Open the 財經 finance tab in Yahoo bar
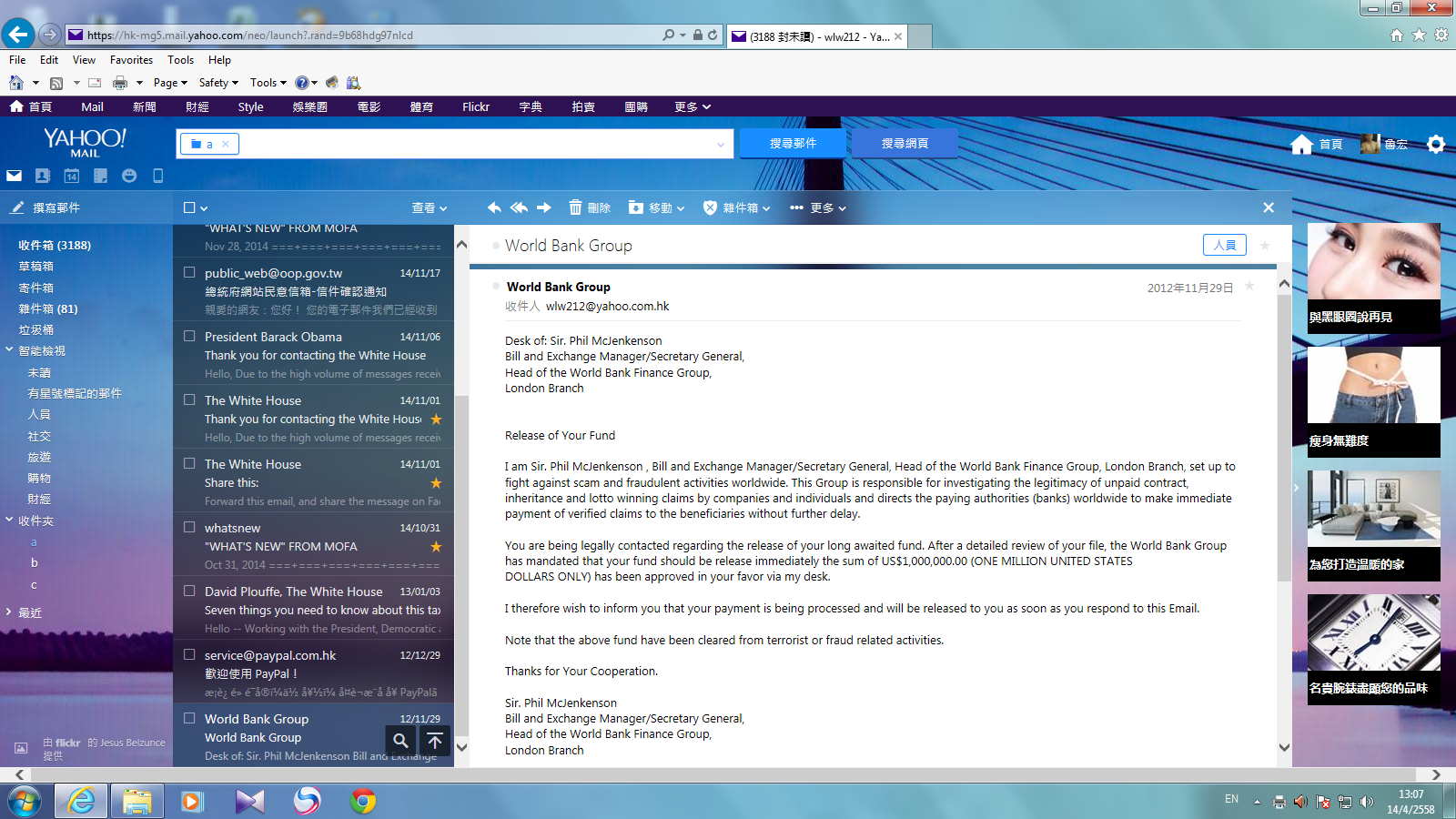Image resolution: width=1456 pixels, height=819 pixels. coord(197,106)
